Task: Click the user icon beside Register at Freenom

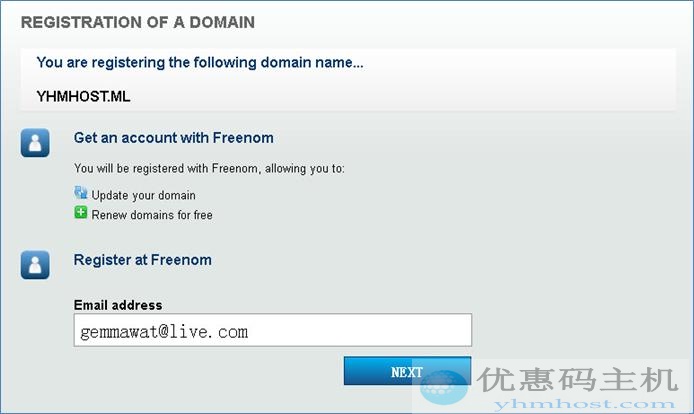Action: coord(35,265)
